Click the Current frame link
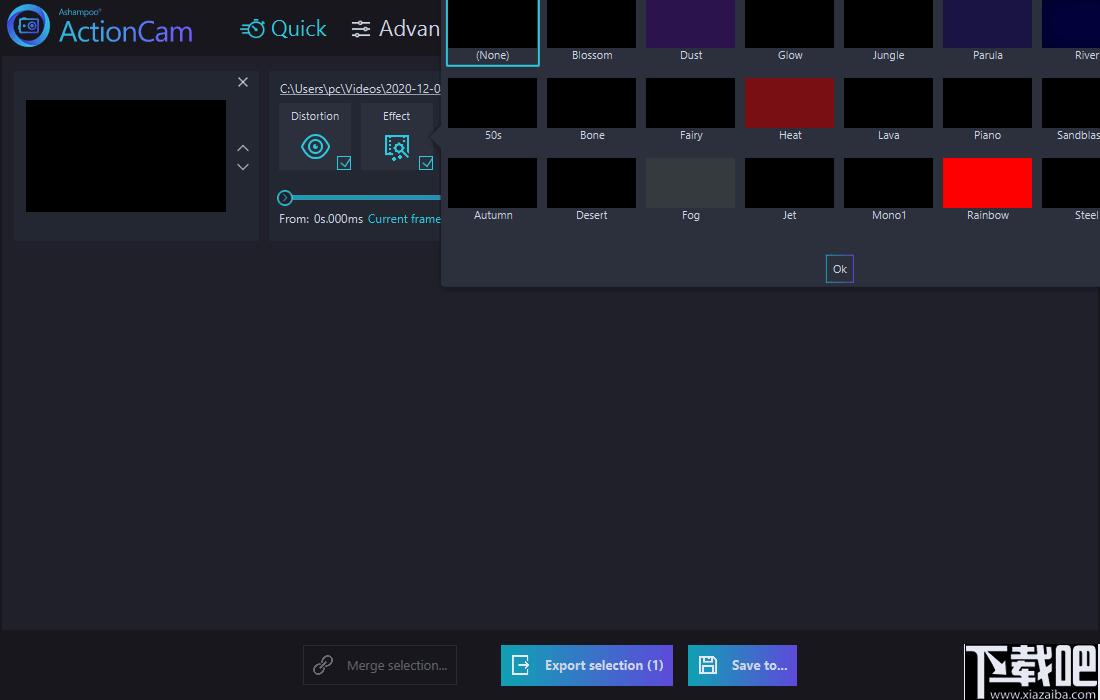This screenshot has height=700, width=1100. tap(404, 219)
